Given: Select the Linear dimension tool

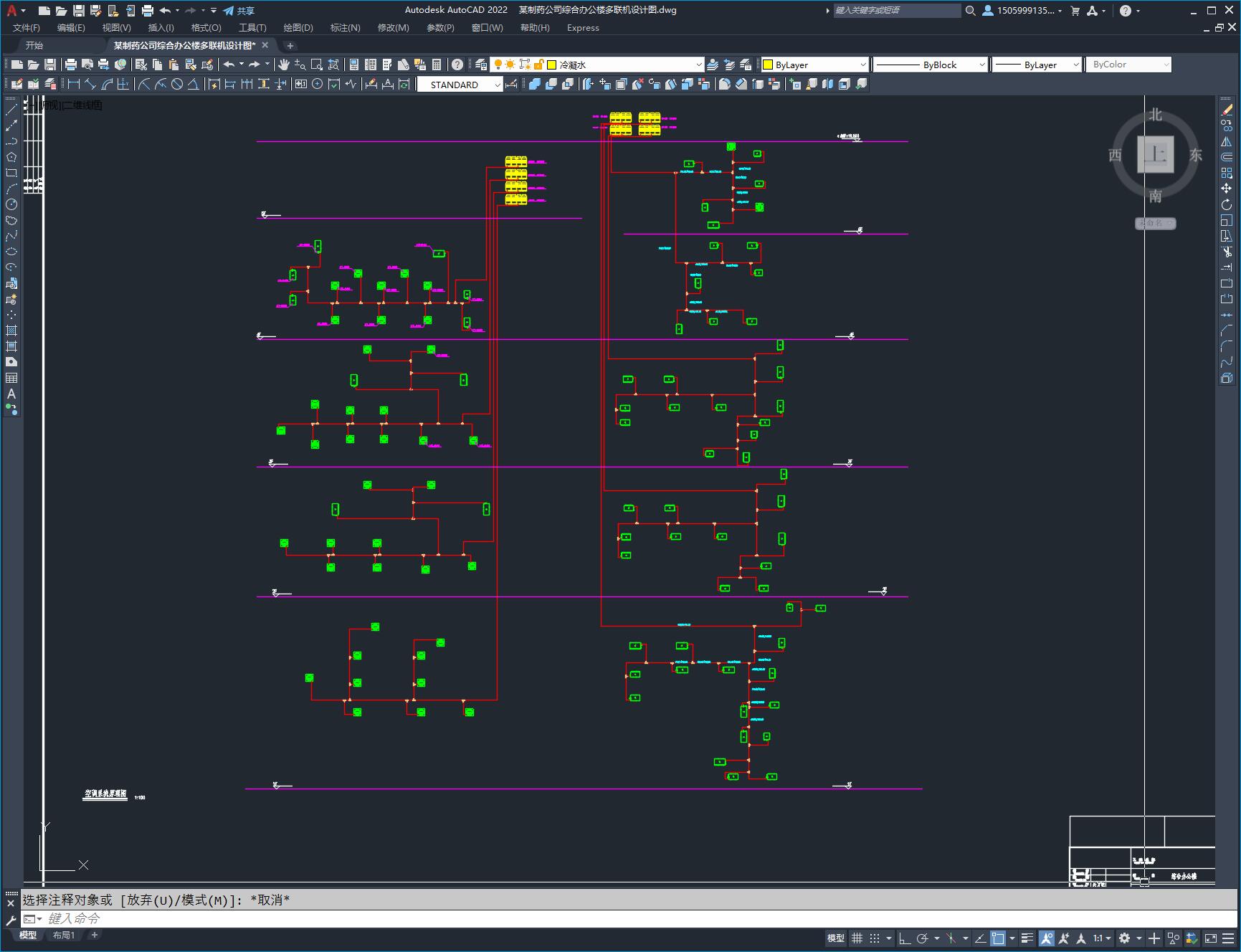Looking at the screenshot, I should click(73, 84).
